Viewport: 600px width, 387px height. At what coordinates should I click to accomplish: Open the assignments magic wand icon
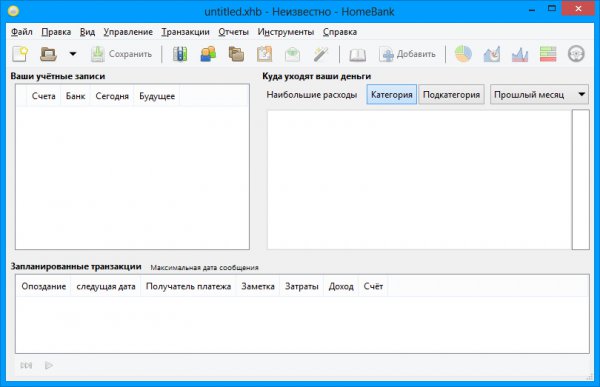tap(321, 54)
